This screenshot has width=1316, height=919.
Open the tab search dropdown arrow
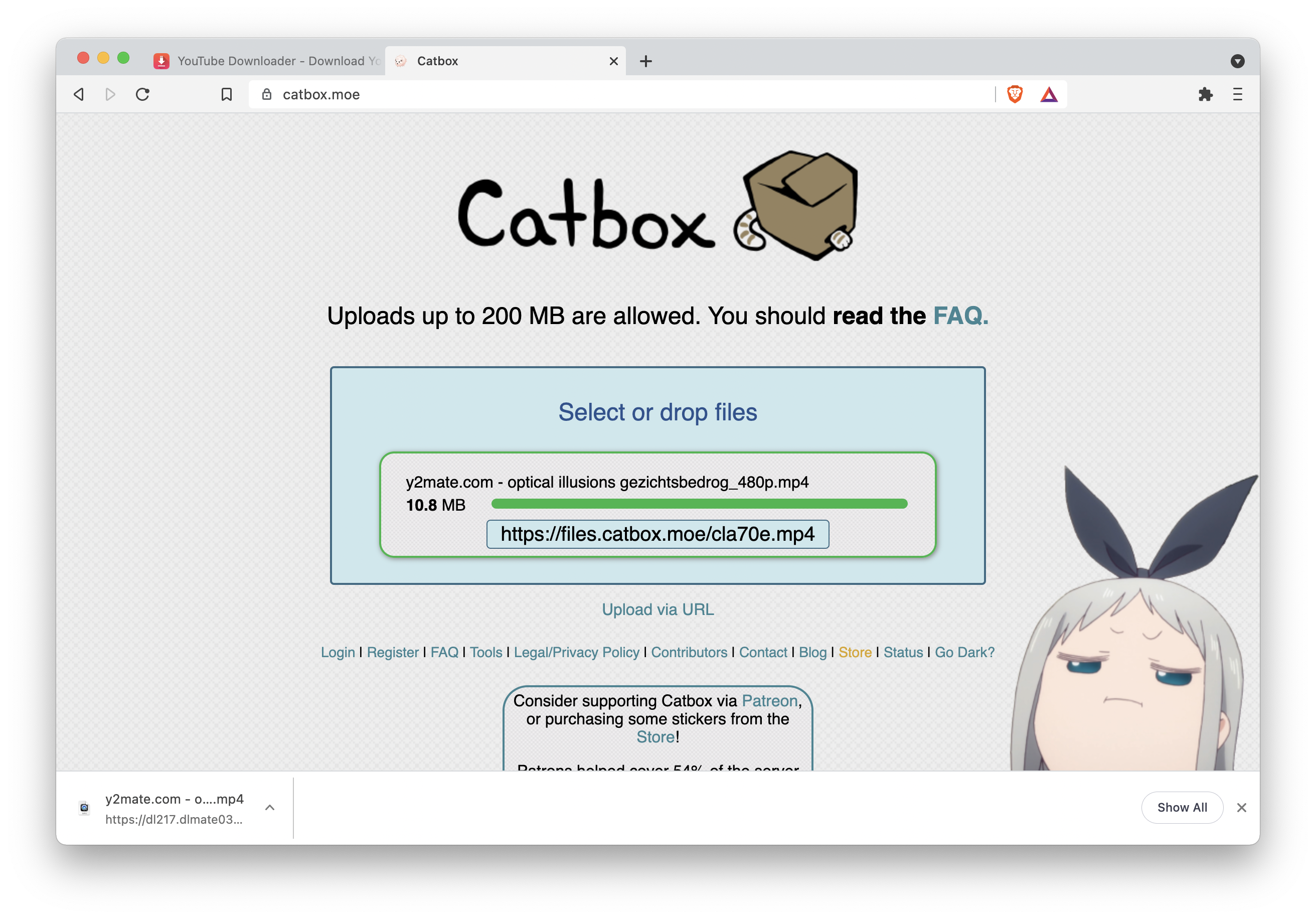point(1237,61)
